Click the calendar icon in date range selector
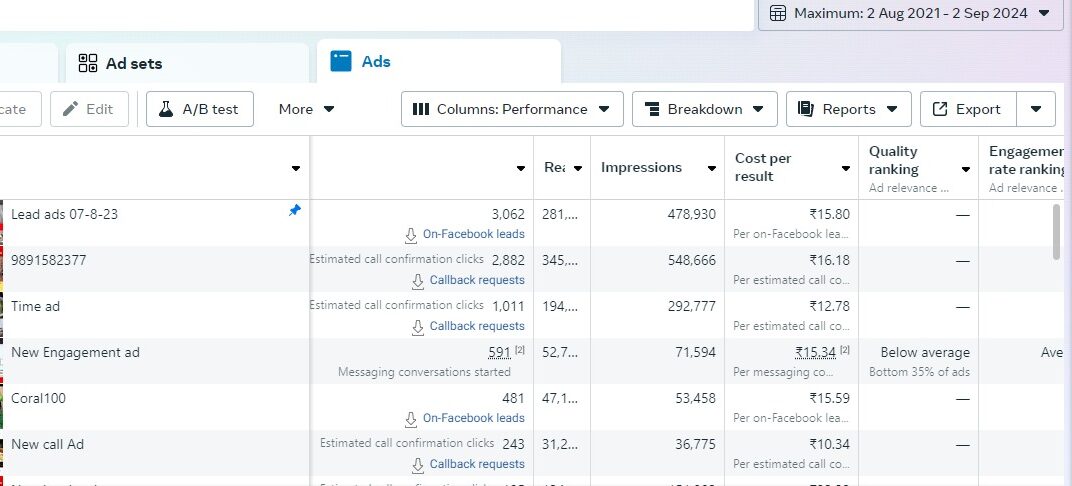 777,13
